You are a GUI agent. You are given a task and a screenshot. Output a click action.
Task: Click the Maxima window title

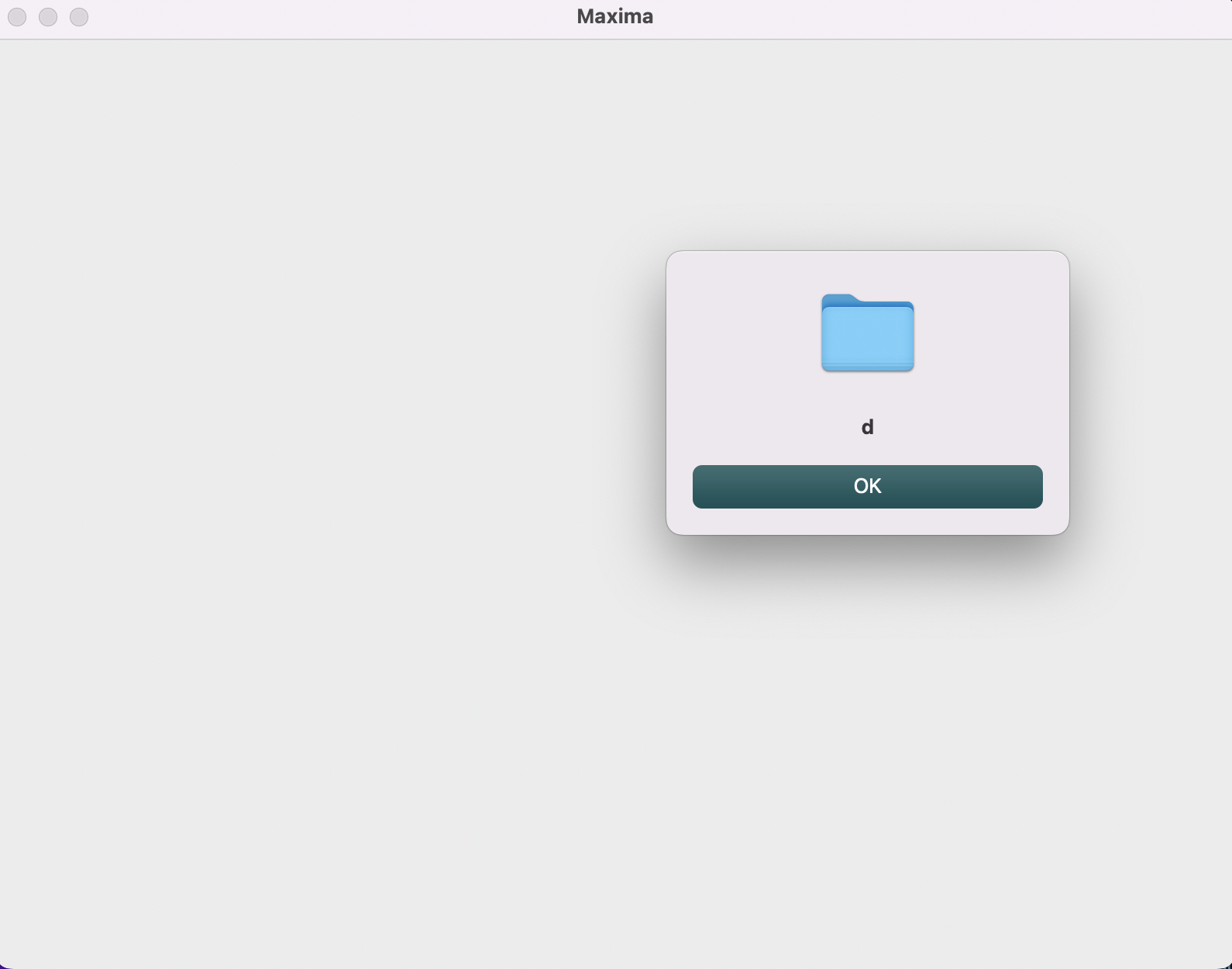point(615,16)
